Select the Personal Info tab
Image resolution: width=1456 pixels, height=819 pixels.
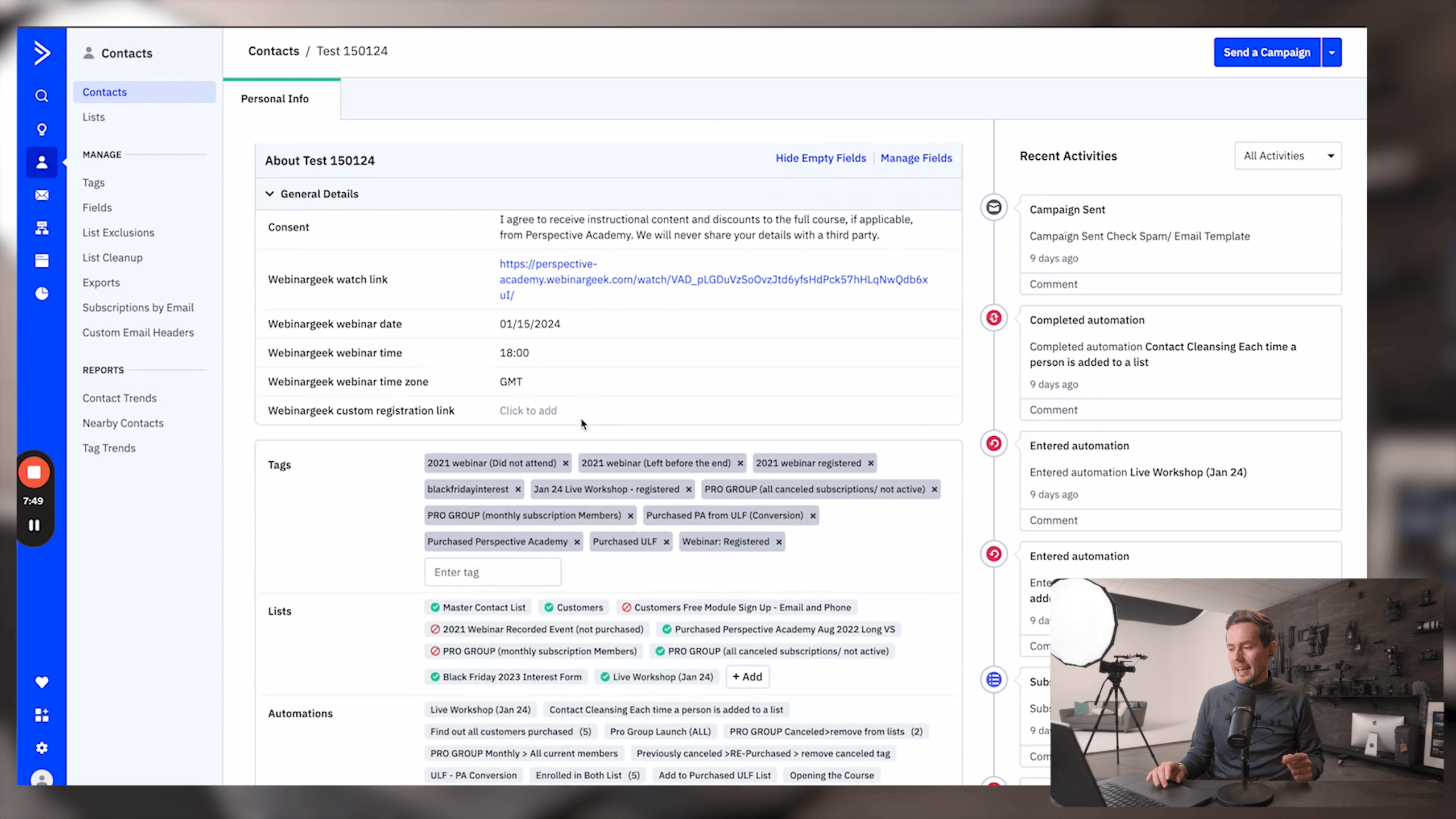click(275, 99)
